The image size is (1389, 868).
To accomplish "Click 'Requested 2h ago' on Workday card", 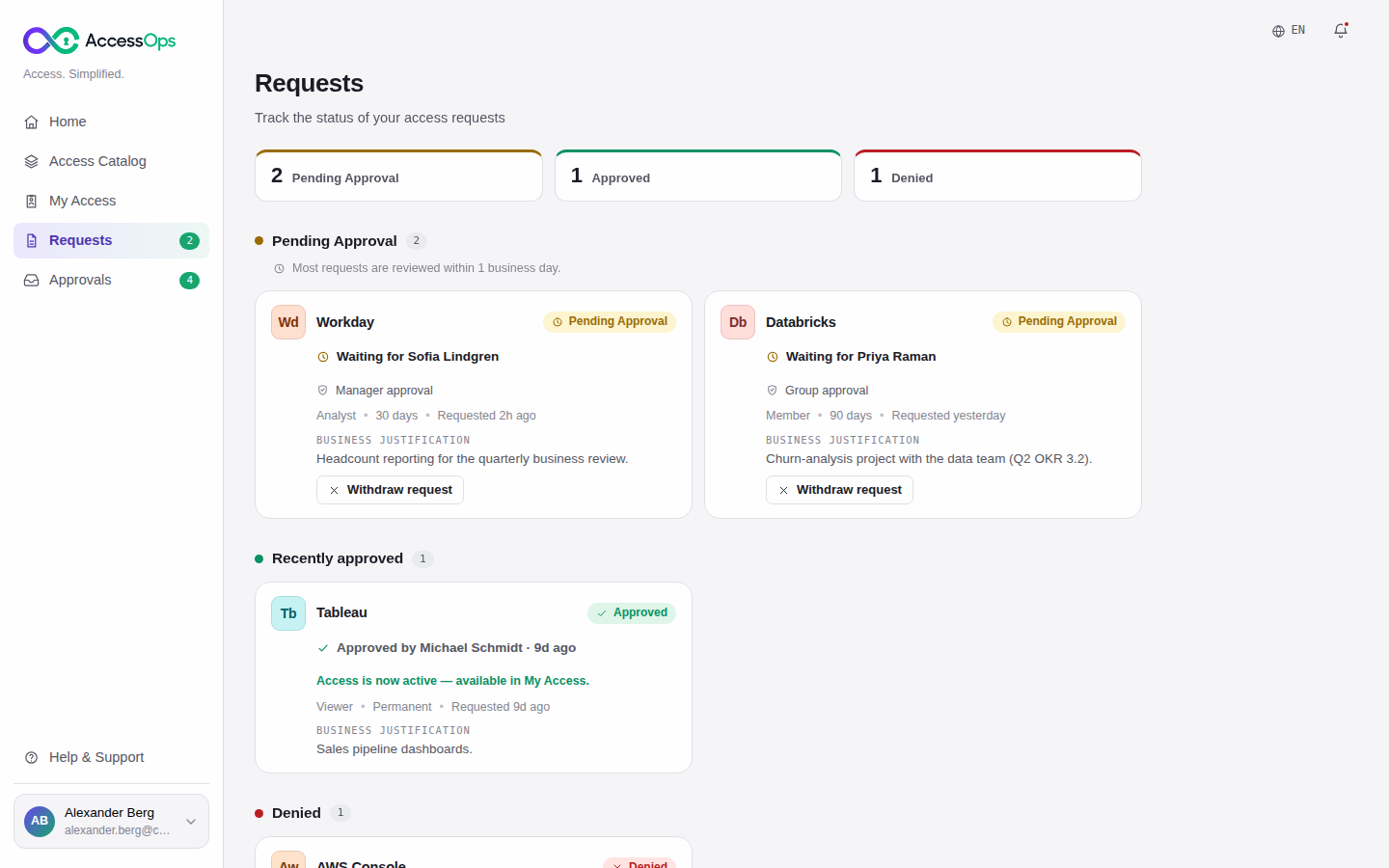I will (x=486, y=416).
